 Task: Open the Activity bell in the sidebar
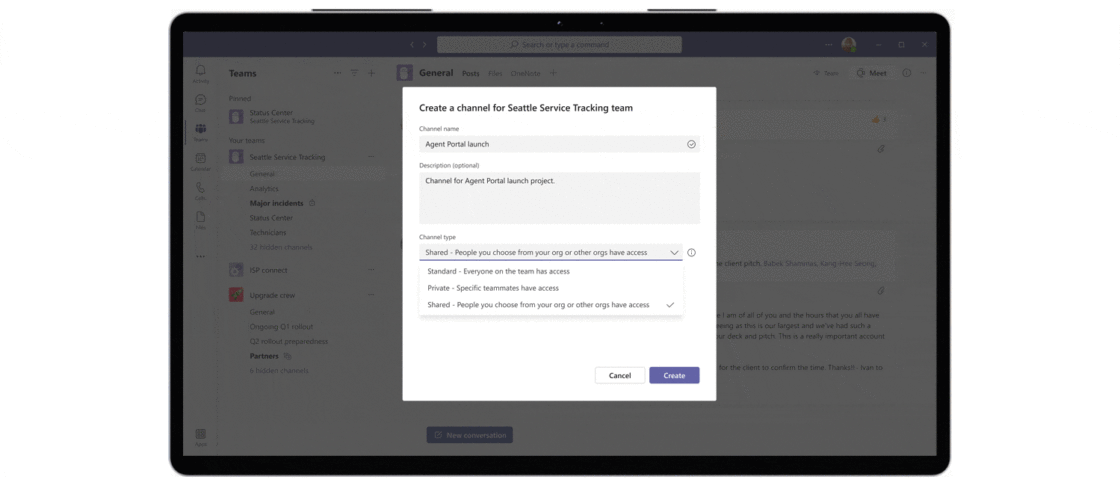[200, 73]
